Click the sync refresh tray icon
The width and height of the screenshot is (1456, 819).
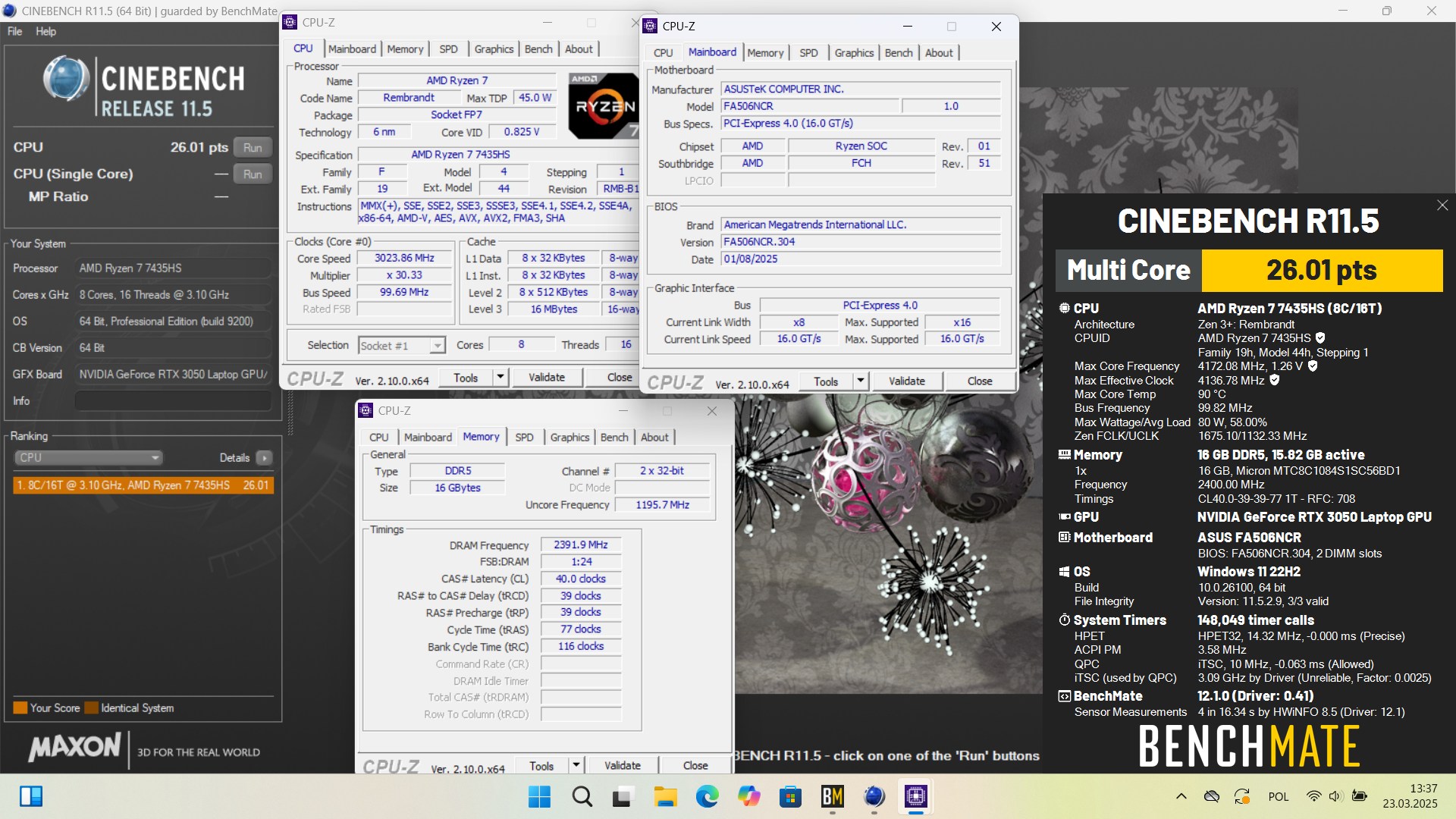point(1241,796)
